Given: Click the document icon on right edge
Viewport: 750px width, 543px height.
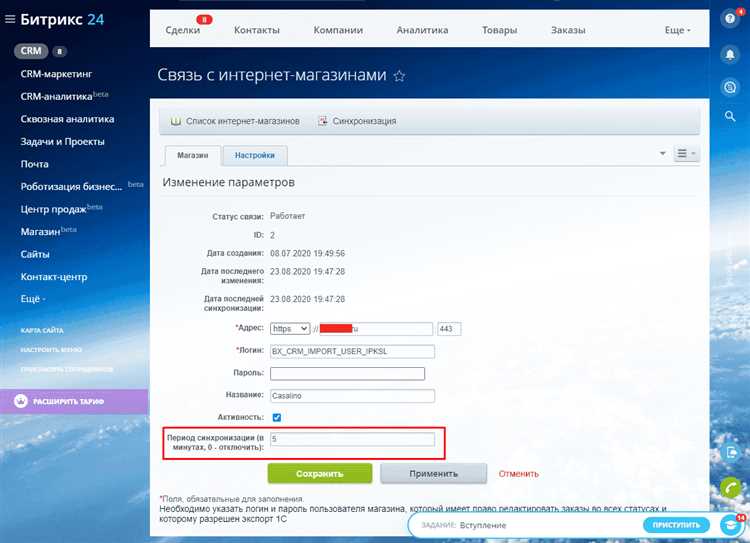Looking at the screenshot, I should tap(731, 452).
